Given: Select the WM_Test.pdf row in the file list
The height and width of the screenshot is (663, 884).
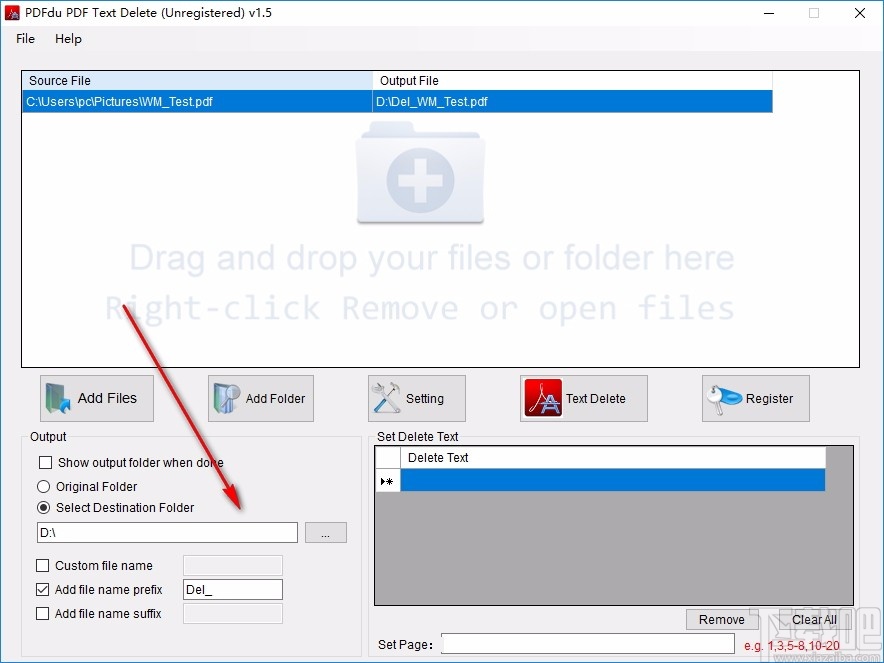Looking at the screenshot, I should coord(196,101).
